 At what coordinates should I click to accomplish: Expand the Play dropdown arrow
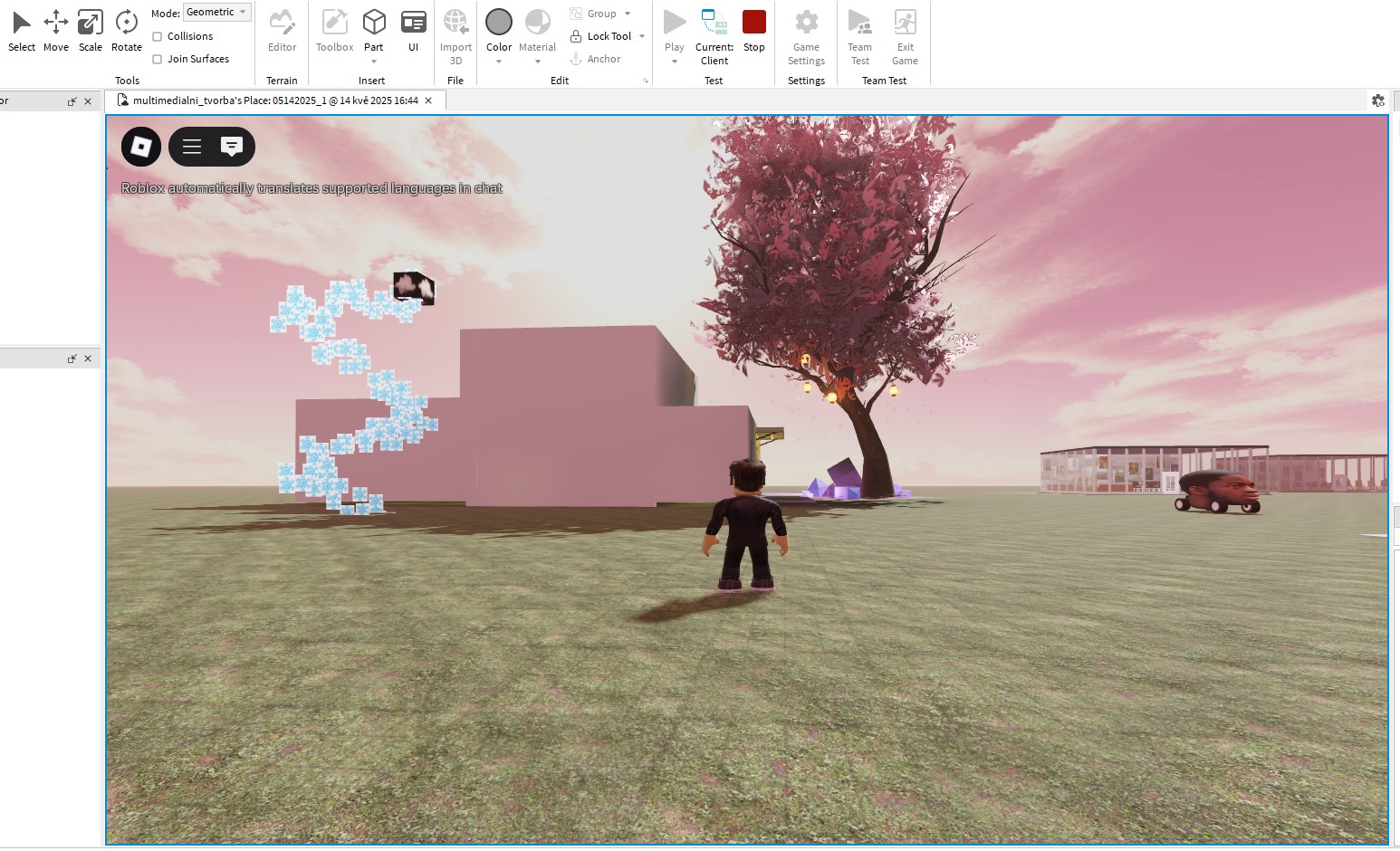point(675,62)
